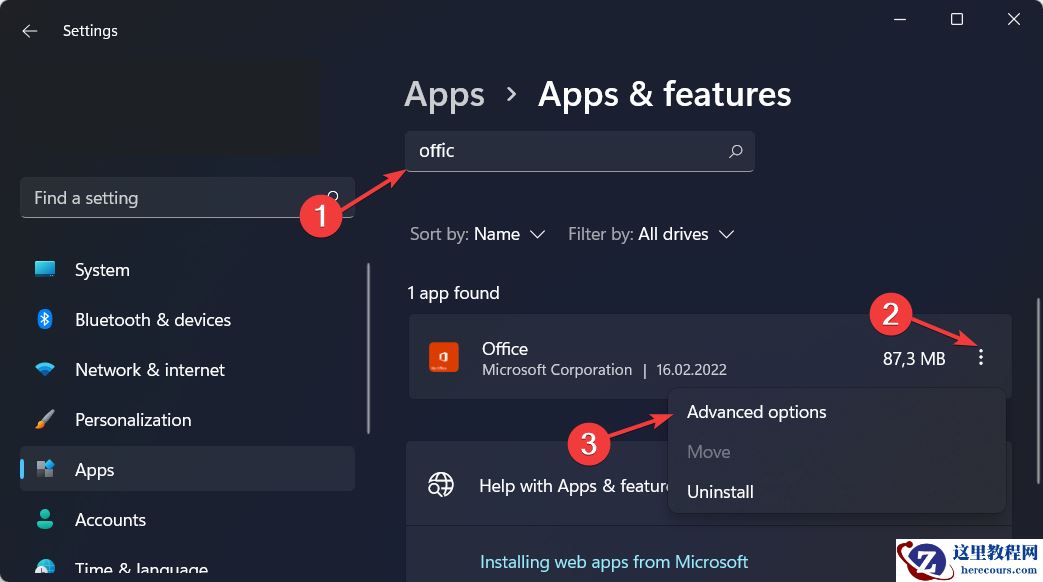
Task: Open Accounts settings
Action: [110, 519]
